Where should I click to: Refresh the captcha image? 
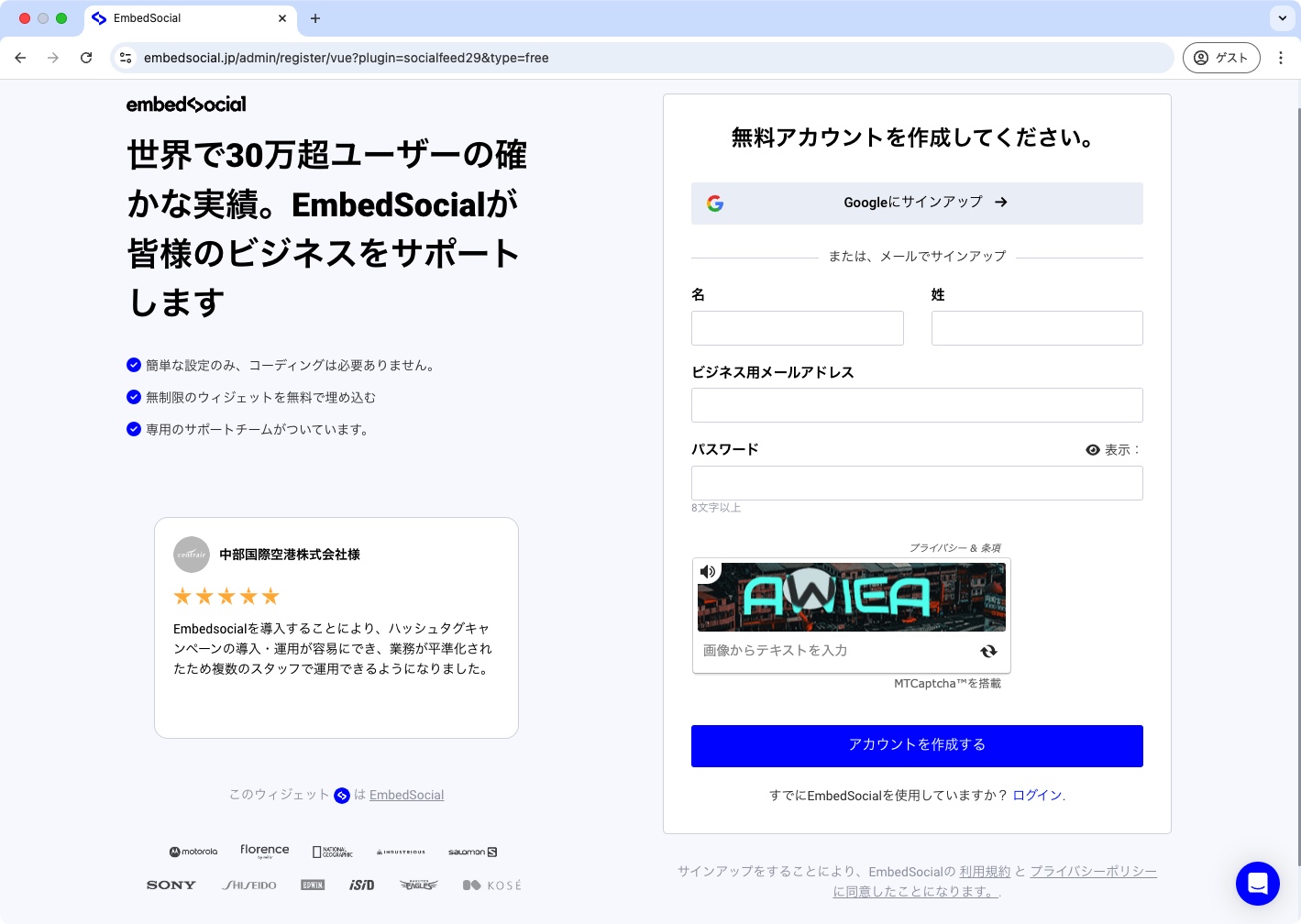pos(988,651)
